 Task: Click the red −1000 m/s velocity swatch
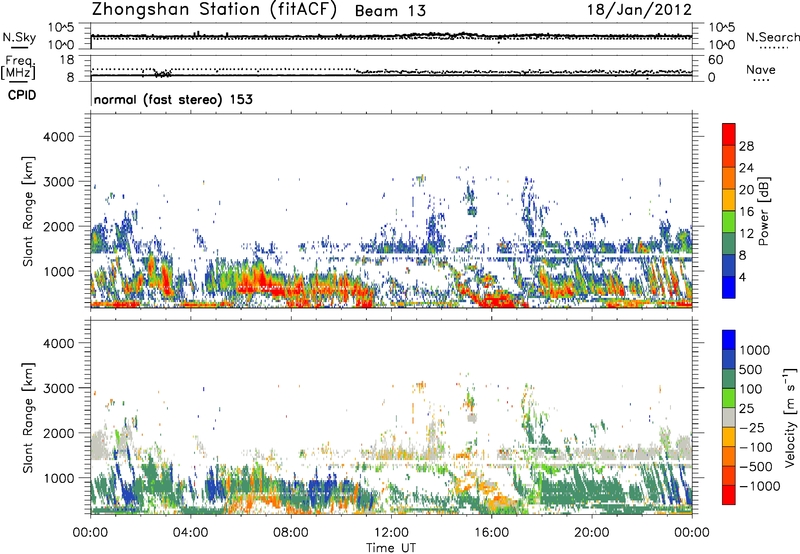coord(729,495)
